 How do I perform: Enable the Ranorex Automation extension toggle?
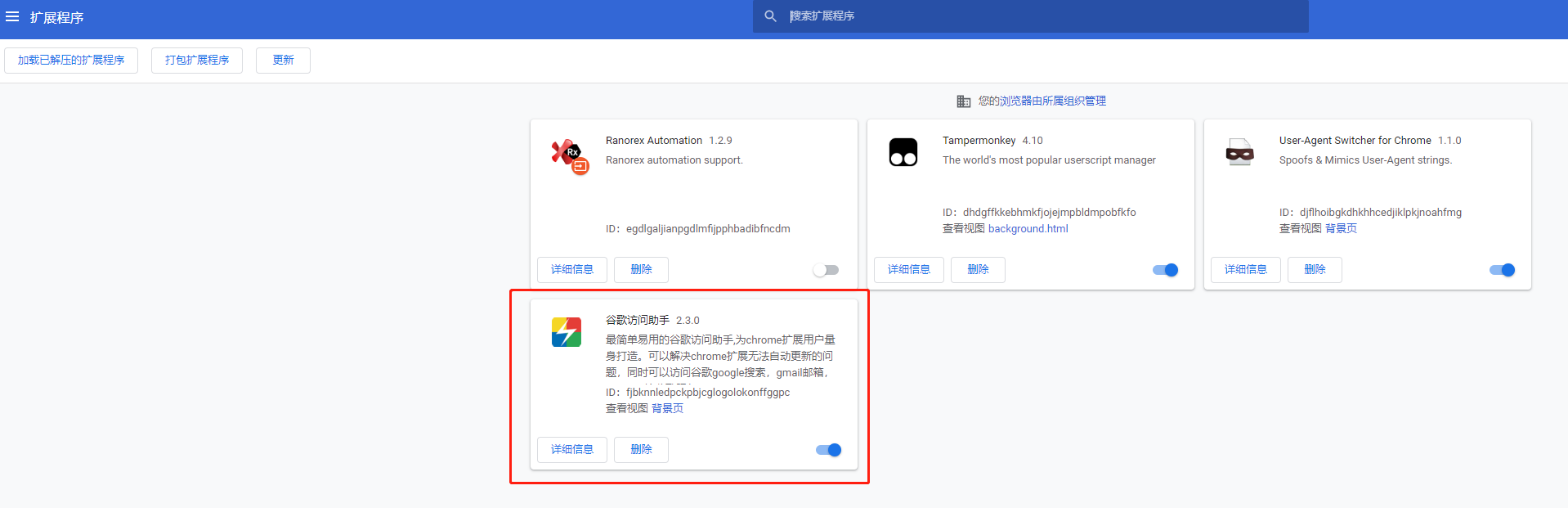point(826,270)
